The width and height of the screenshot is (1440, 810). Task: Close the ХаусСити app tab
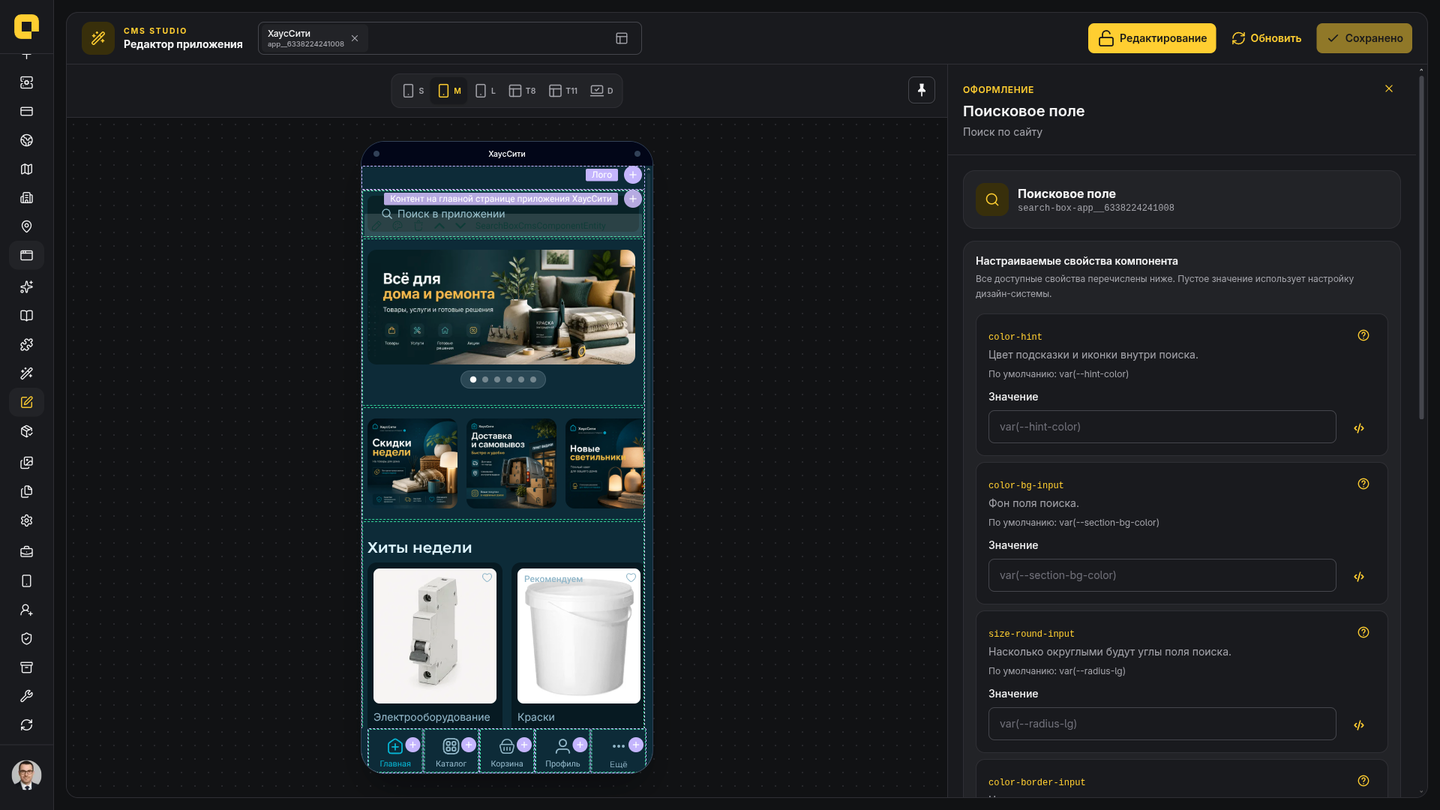[x=354, y=38]
